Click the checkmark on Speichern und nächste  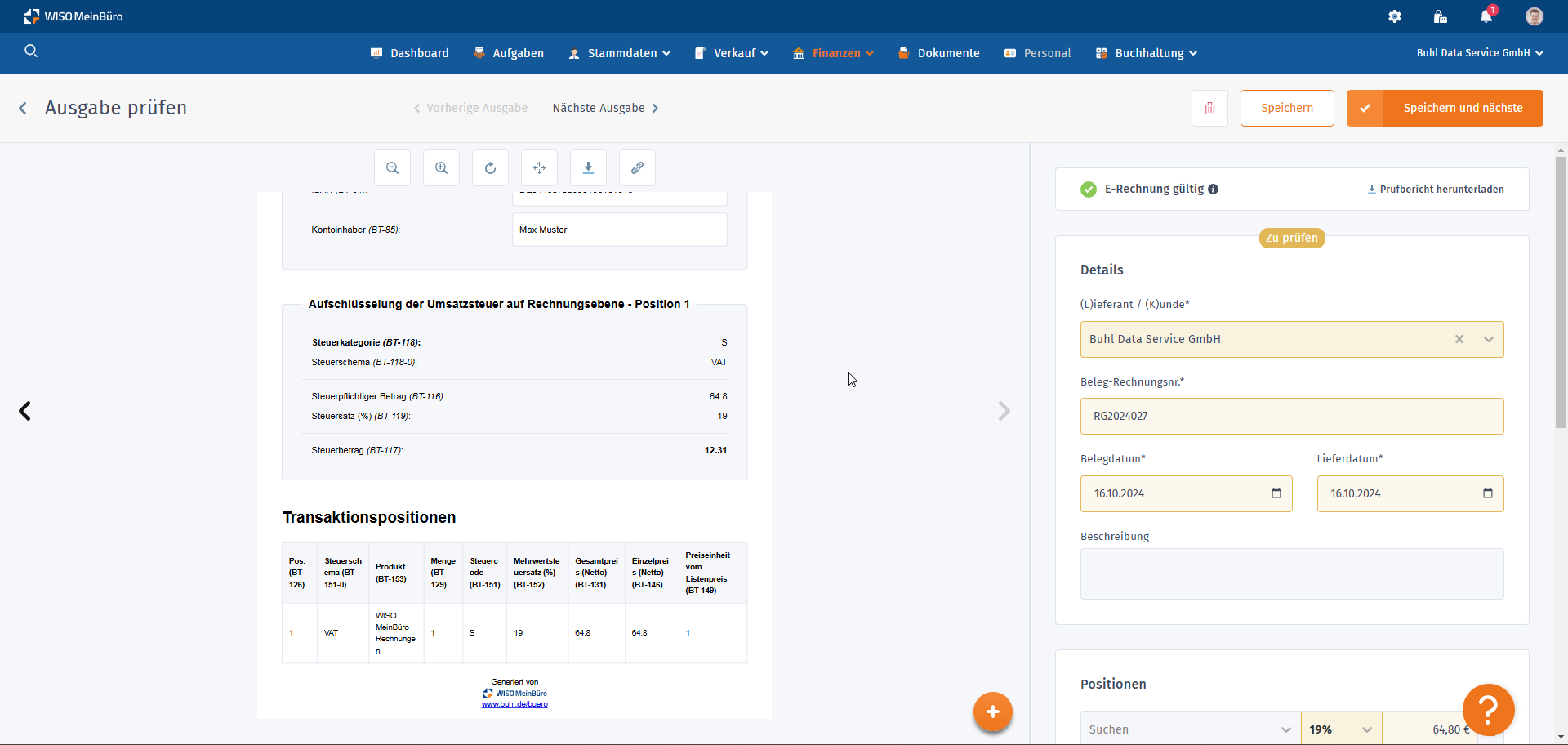coord(1365,108)
